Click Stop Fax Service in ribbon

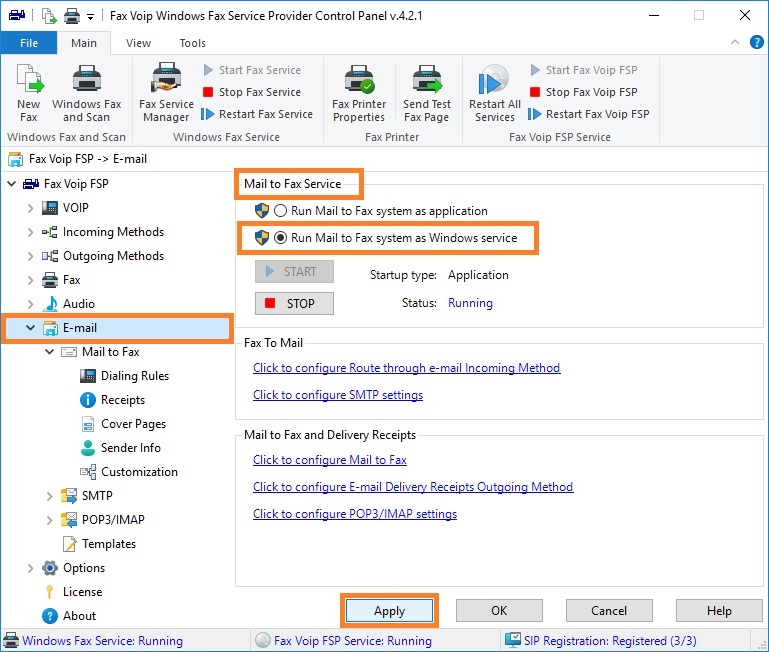[x=252, y=92]
